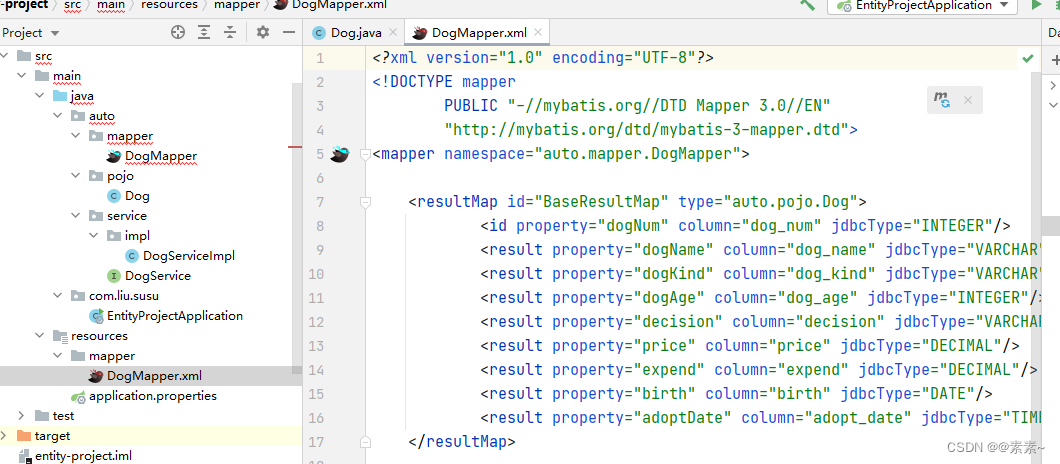Click the 'main' breadcrumb in path

point(110,5)
